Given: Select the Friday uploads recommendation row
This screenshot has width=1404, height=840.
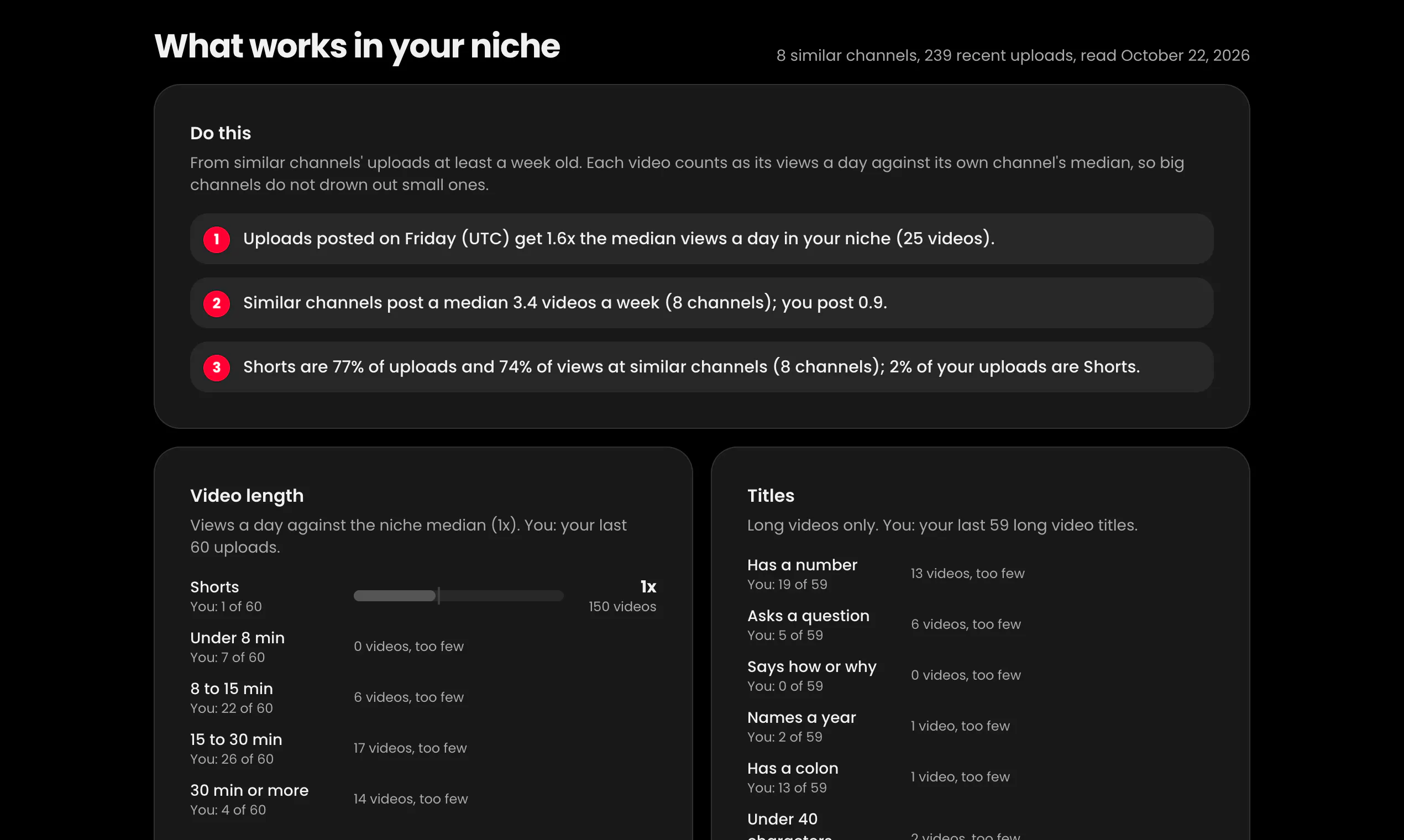Looking at the screenshot, I should 701,239.
